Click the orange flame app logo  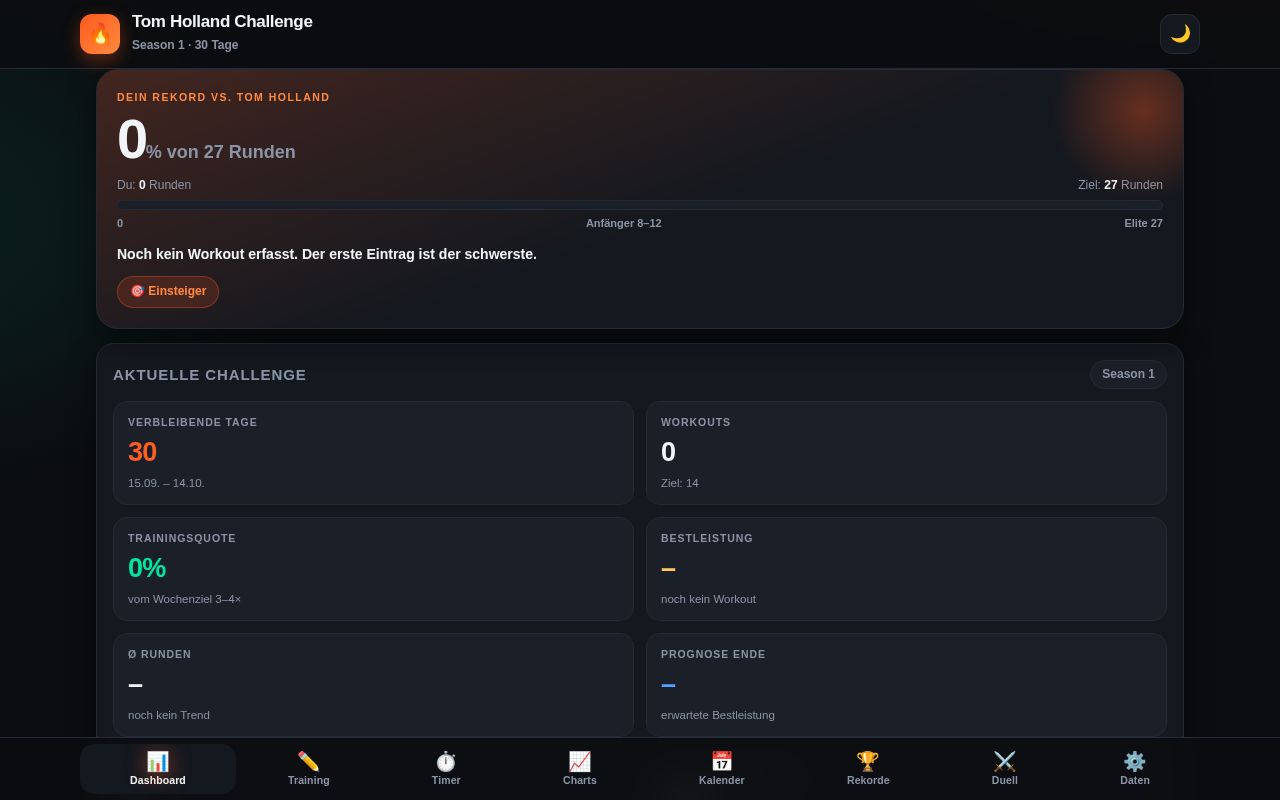pyautogui.click(x=100, y=34)
